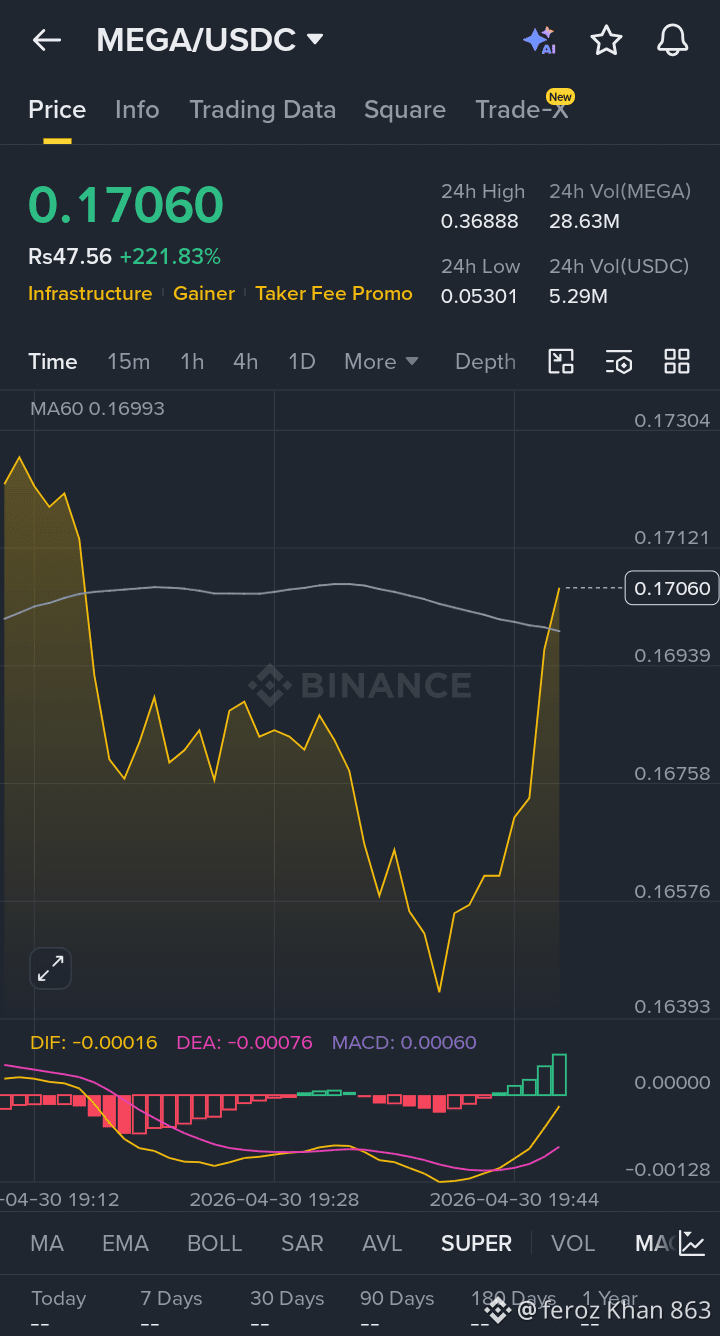Screen dimensions: 720x1336
Task: Click the 24h Vol(MEGA) value 28.63M
Action: click(584, 221)
